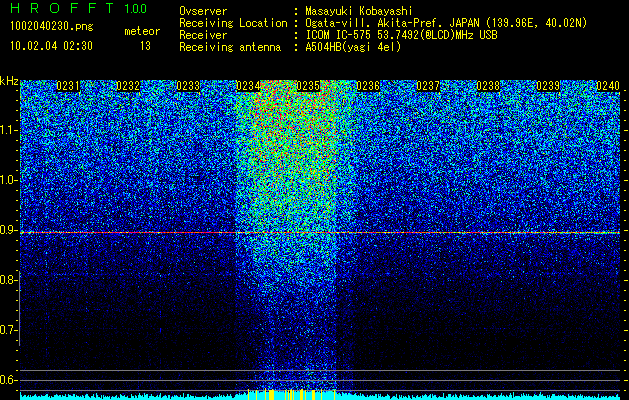Click the 0237 time marker
This screenshot has width=629, height=400.
tap(428, 86)
